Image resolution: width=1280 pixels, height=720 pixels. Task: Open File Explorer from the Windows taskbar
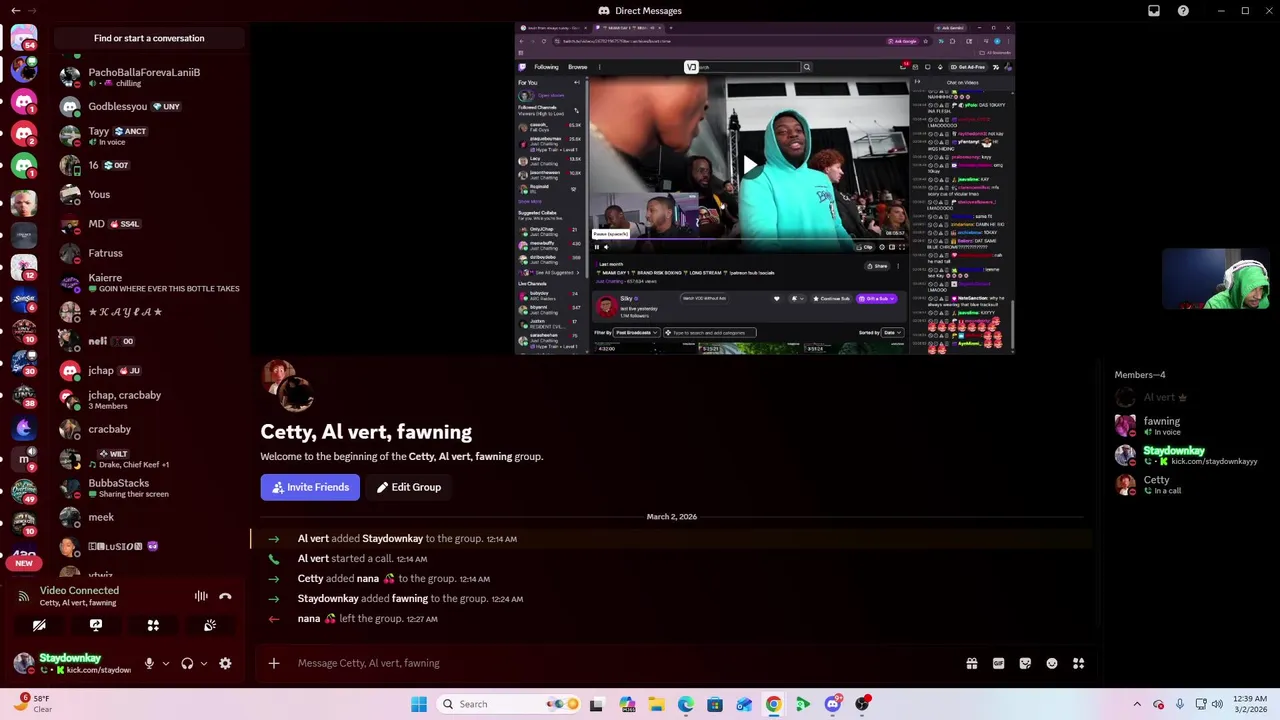[656, 704]
